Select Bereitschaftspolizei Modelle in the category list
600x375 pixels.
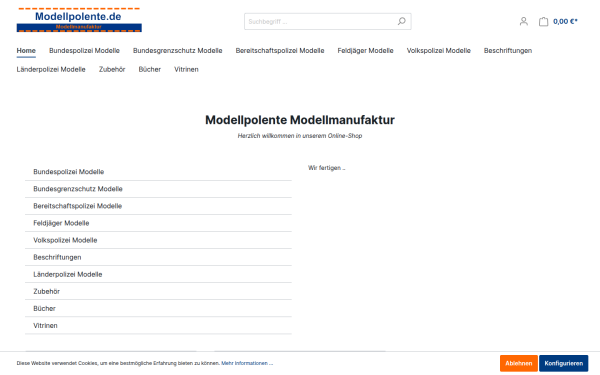158,206
